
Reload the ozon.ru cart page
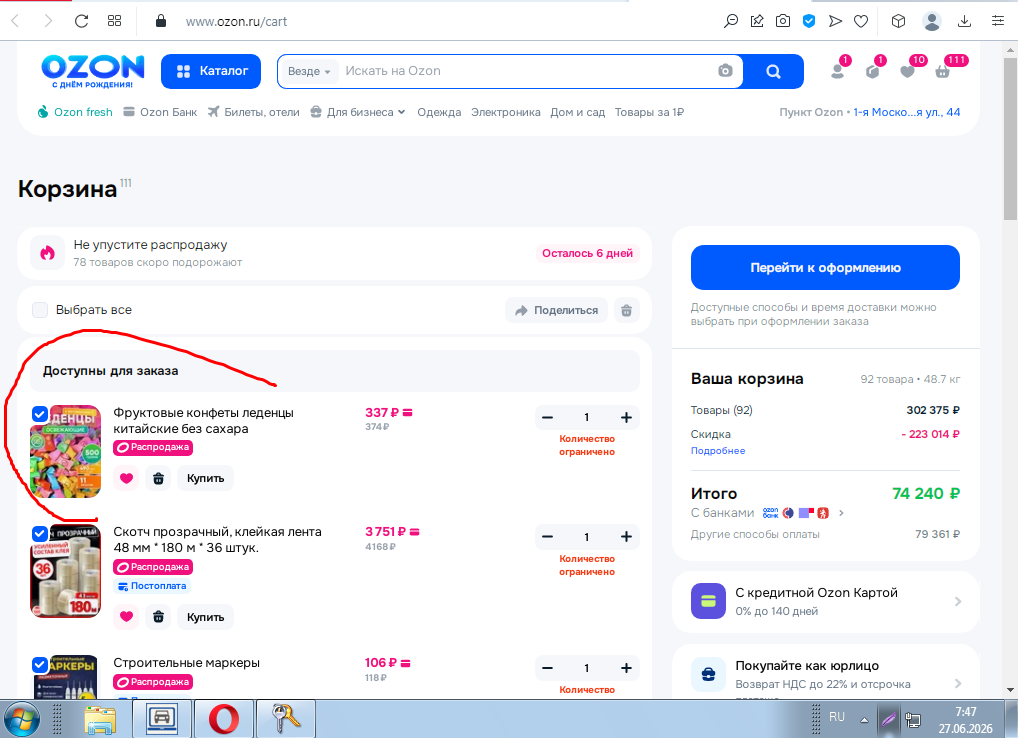pos(81,21)
